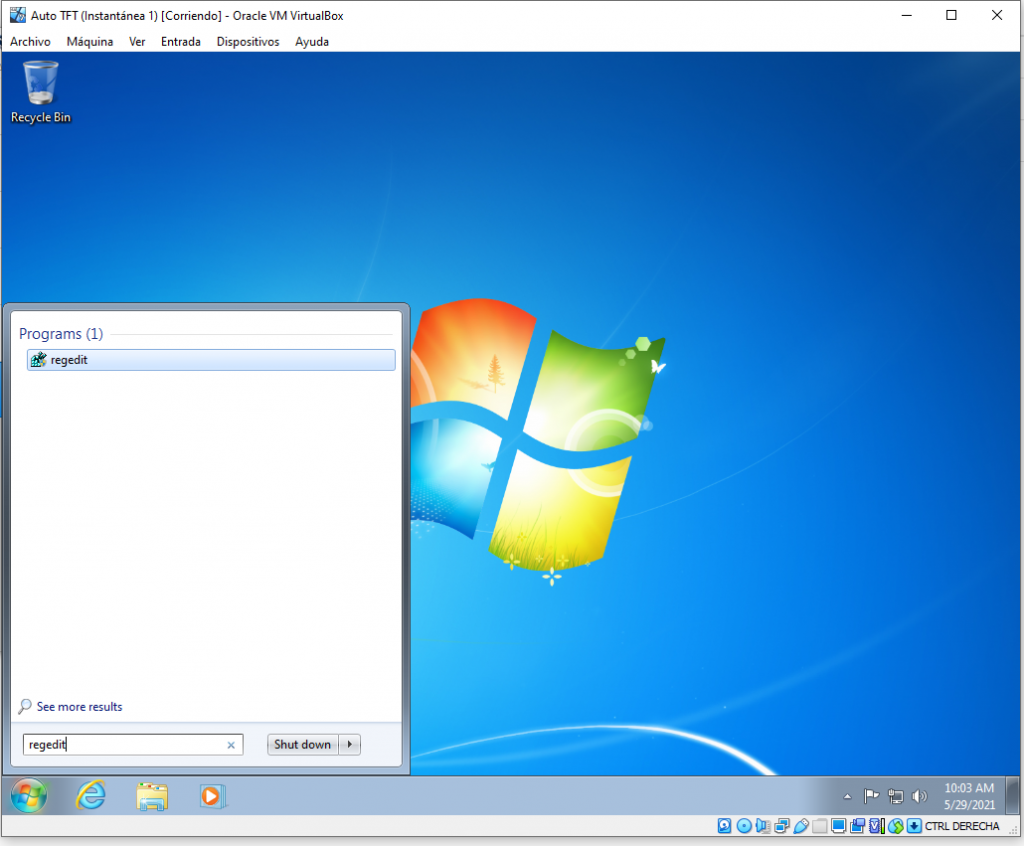Expand the Shut down options arrow

click(x=349, y=745)
